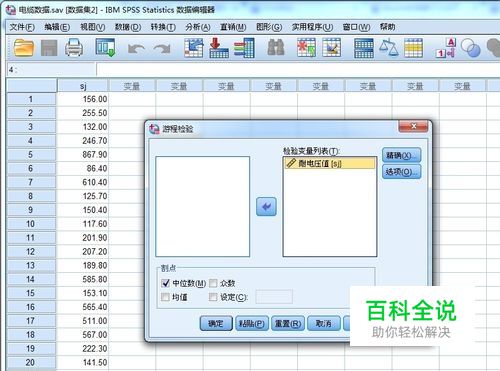Toggle Value labels icon
This screenshot has height=371, width=500.
click(x=446, y=48)
